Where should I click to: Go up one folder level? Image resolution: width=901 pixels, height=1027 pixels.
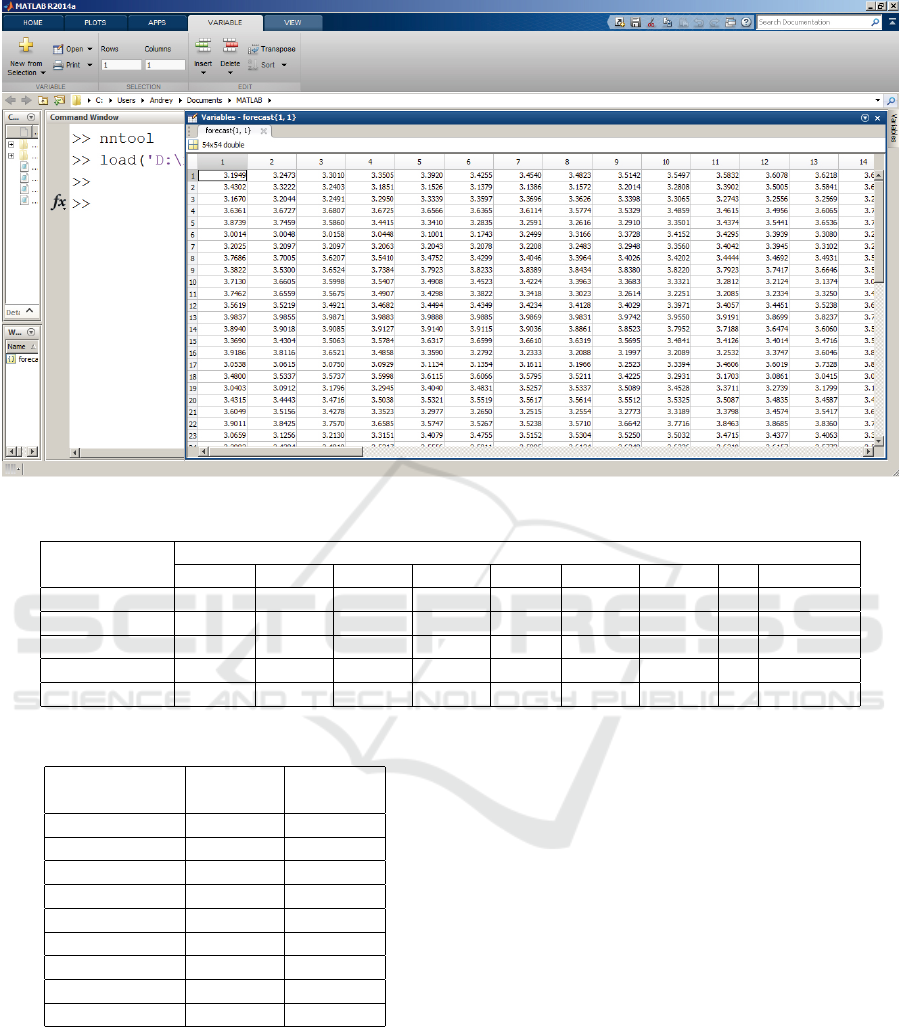43,101
